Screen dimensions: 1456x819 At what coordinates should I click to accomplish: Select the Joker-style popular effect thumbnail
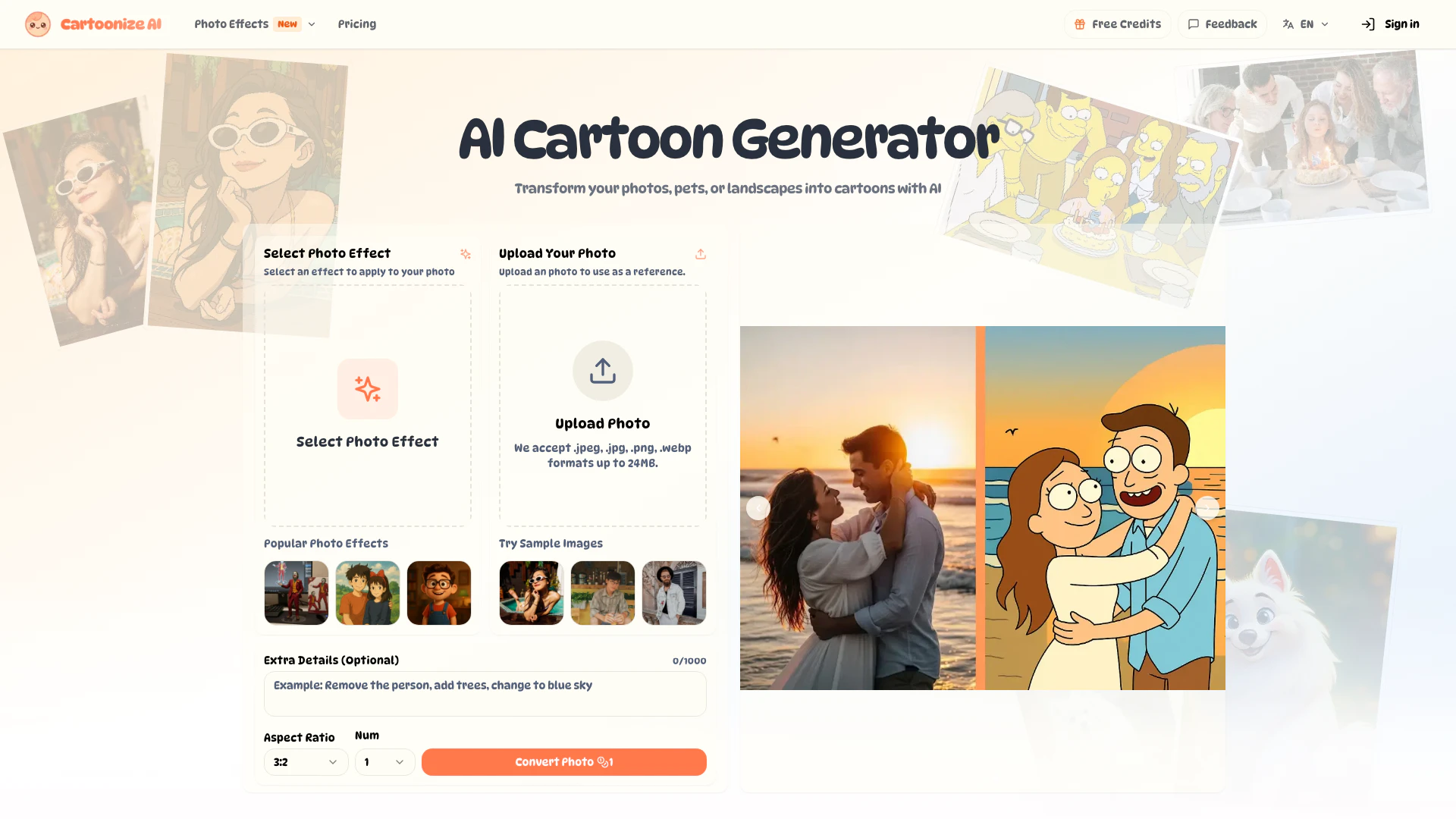point(297,593)
